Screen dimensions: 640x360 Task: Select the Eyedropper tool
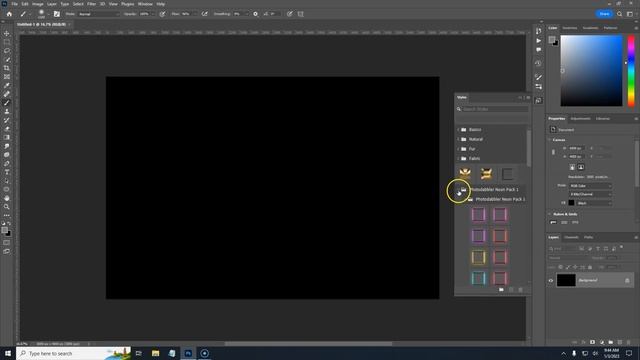click(x=7, y=85)
